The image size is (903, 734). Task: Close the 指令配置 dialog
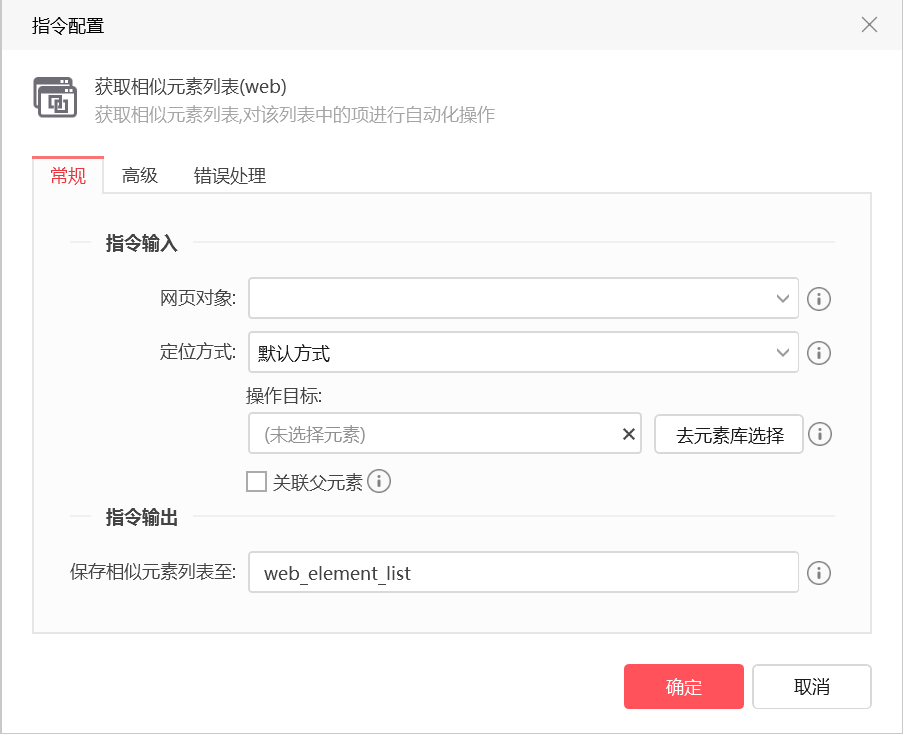(x=869, y=25)
